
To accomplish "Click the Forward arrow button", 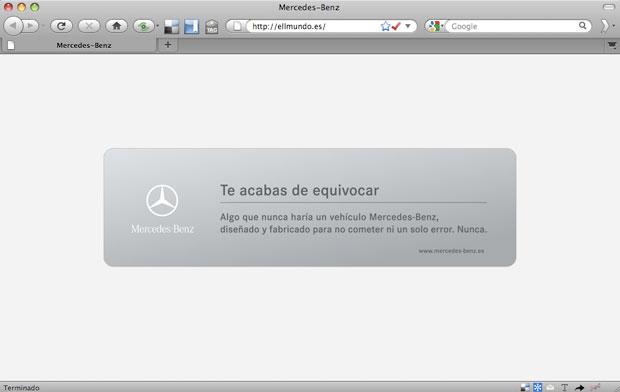I will click(30, 26).
